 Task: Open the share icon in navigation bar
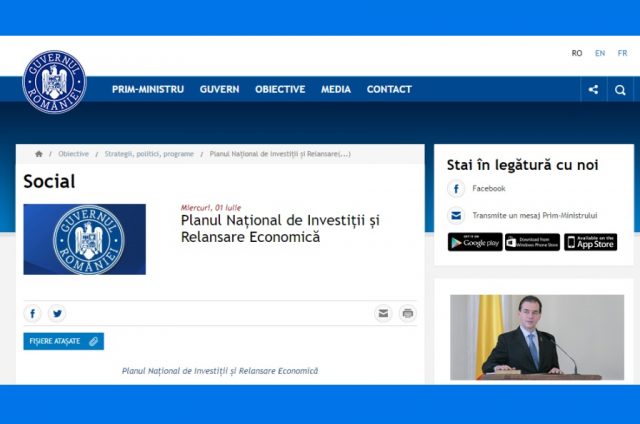(593, 89)
